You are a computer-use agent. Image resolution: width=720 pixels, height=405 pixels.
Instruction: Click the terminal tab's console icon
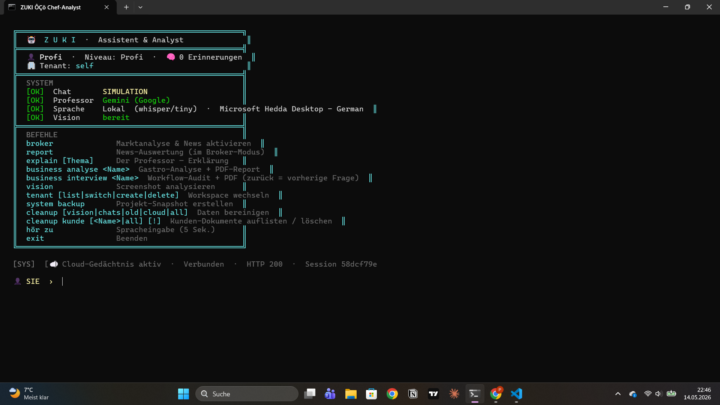pos(12,7)
